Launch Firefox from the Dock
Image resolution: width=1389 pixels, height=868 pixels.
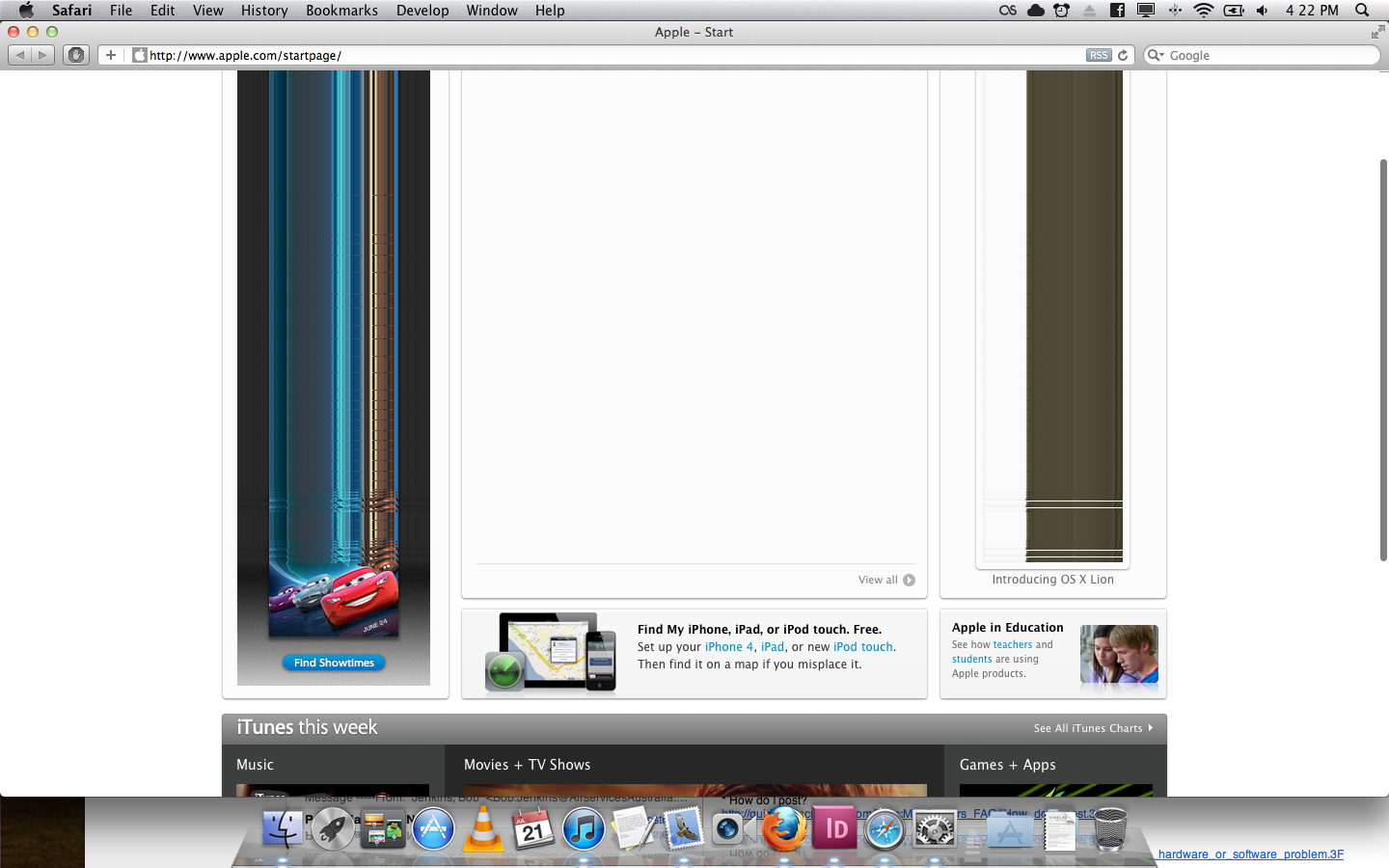coord(784,828)
